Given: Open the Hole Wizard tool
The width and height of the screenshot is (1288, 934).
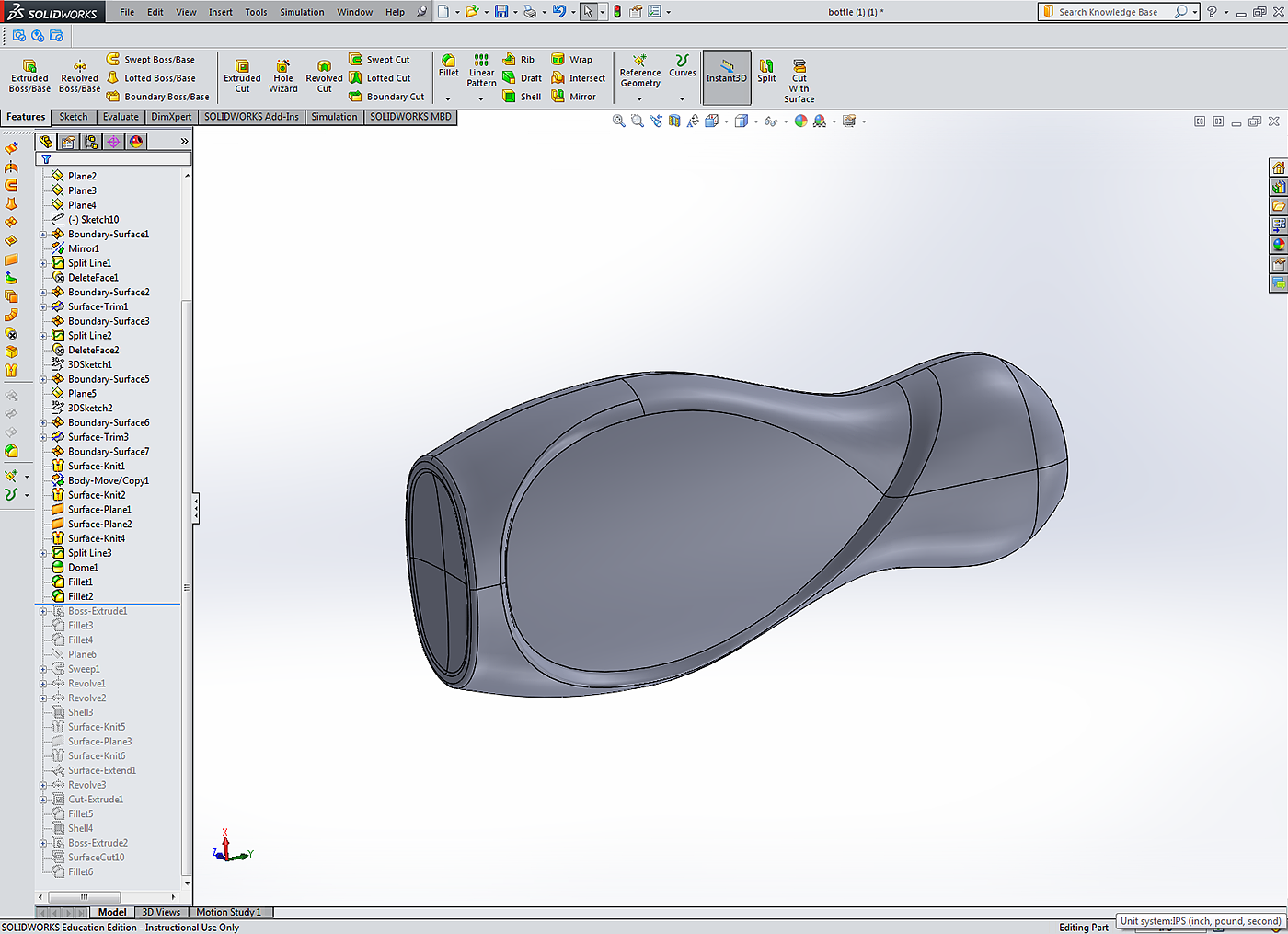Looking at the screenshot, I should [283, 75].
